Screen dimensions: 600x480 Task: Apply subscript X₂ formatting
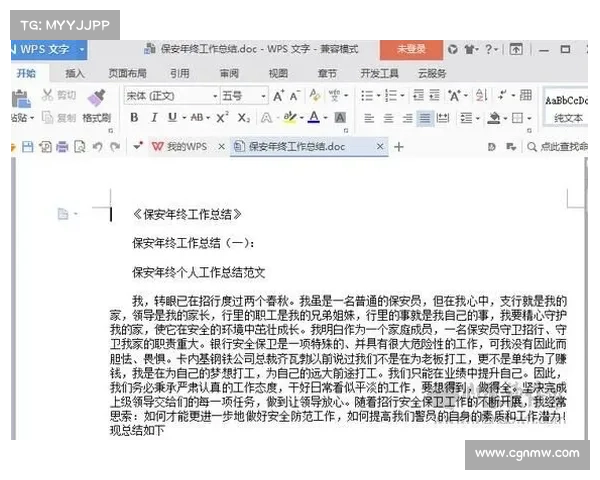tap(243, 118)
